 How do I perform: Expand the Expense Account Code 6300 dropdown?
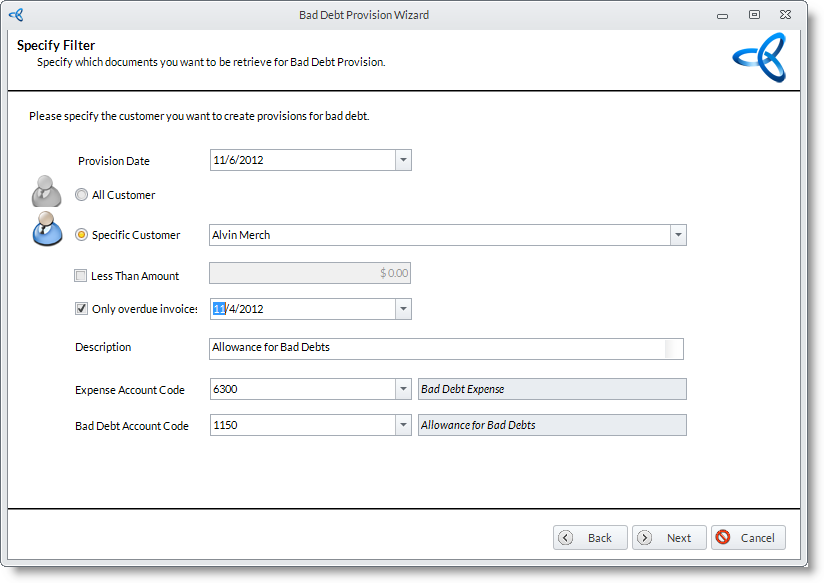click(402, 389)
